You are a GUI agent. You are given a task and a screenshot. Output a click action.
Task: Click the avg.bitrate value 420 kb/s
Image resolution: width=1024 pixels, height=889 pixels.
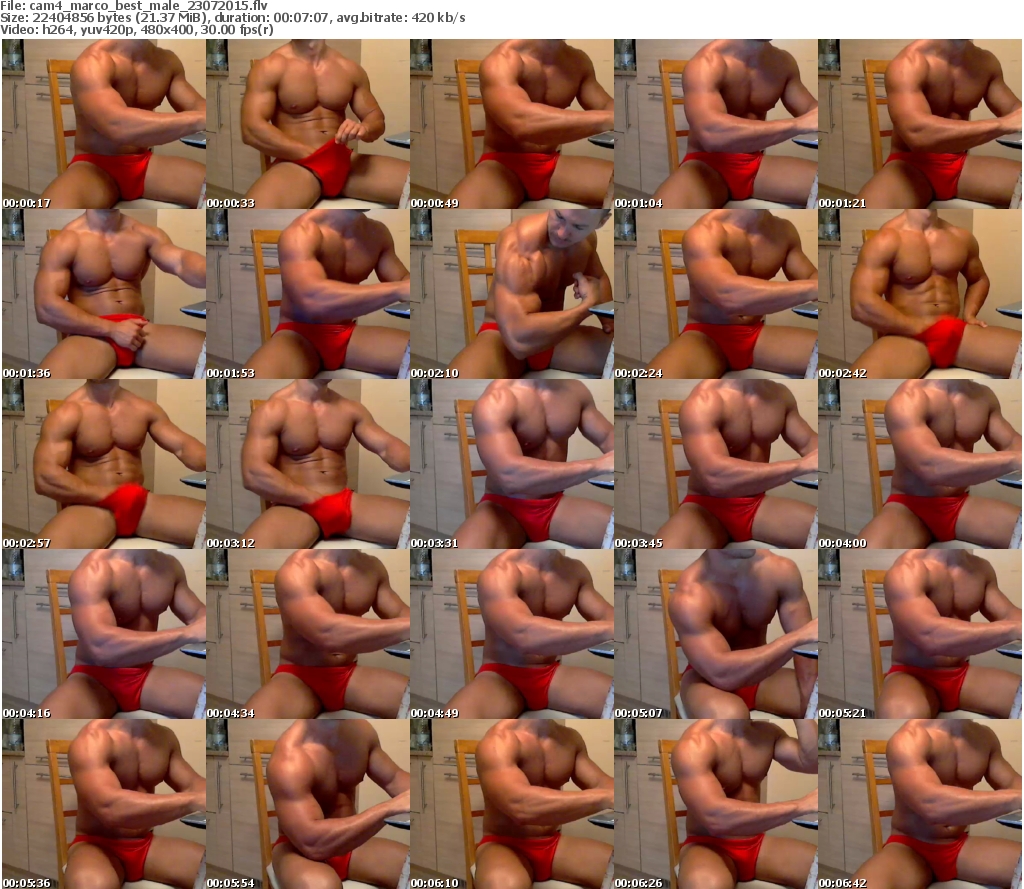pos(438,18)
